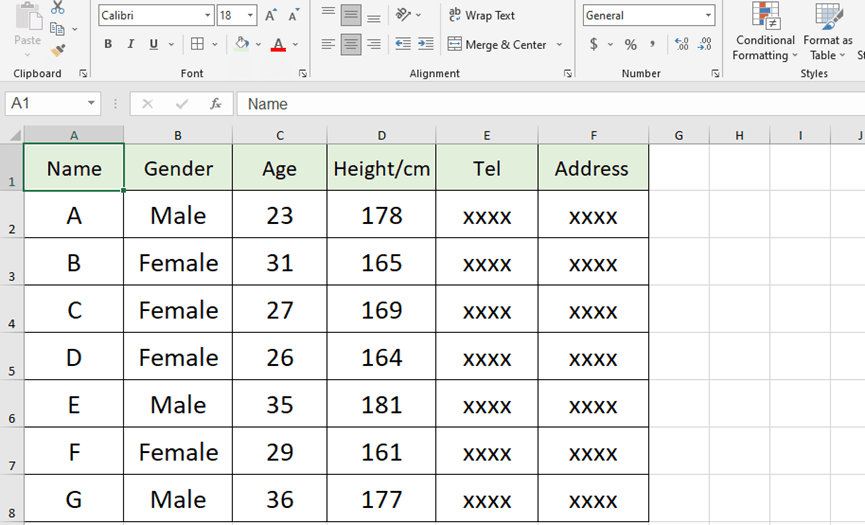Image resolution: width=865 pixels, height=525 pixels.
Task: Click the formula bar Enter checkmark
Action: (181, 104)
